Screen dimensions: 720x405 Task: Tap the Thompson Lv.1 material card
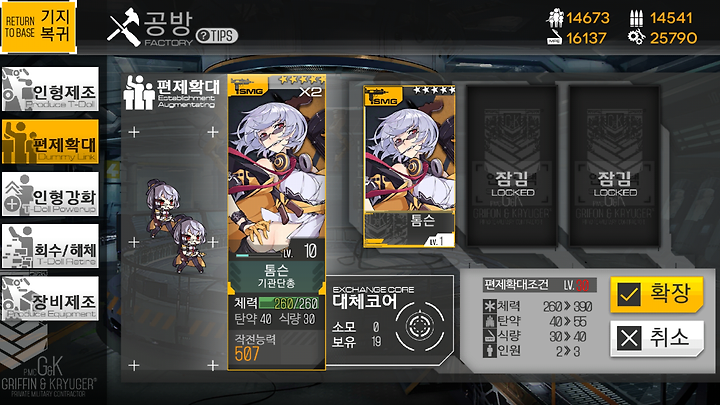click(409, 166)
